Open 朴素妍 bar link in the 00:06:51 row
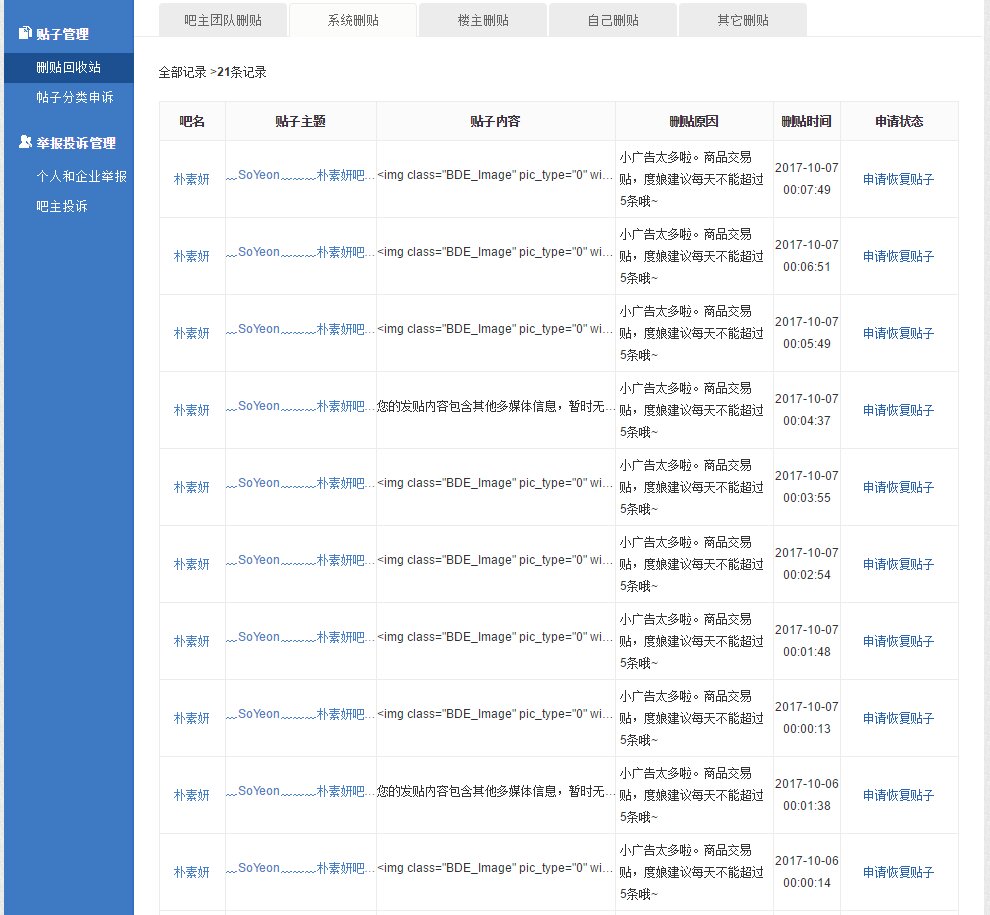Screen dimensions: 990x915 192,257
